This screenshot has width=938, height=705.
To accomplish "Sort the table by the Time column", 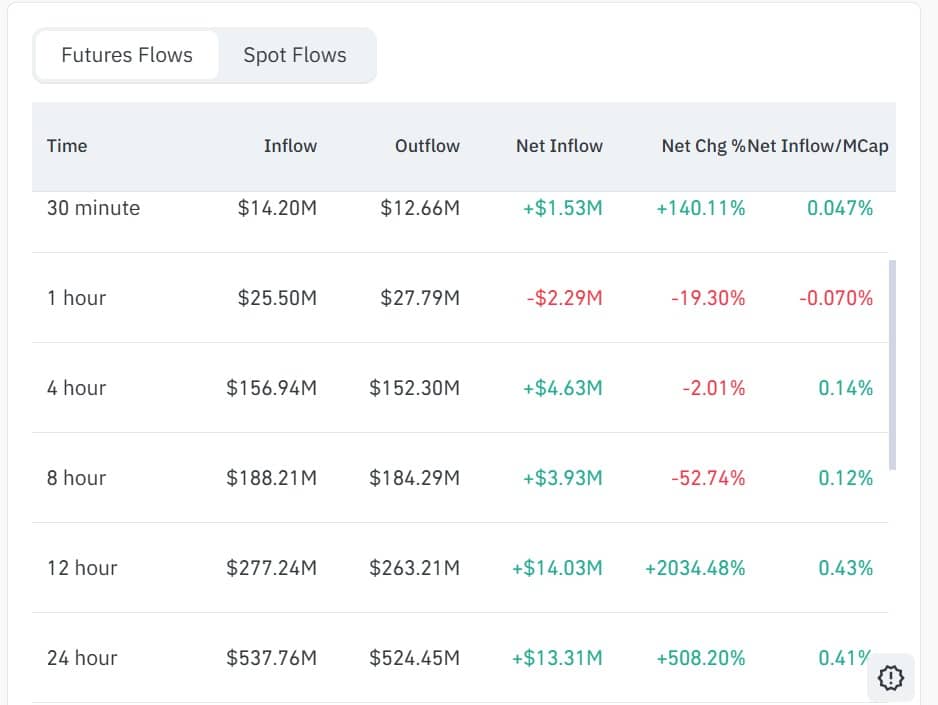I will click(66, 145).
